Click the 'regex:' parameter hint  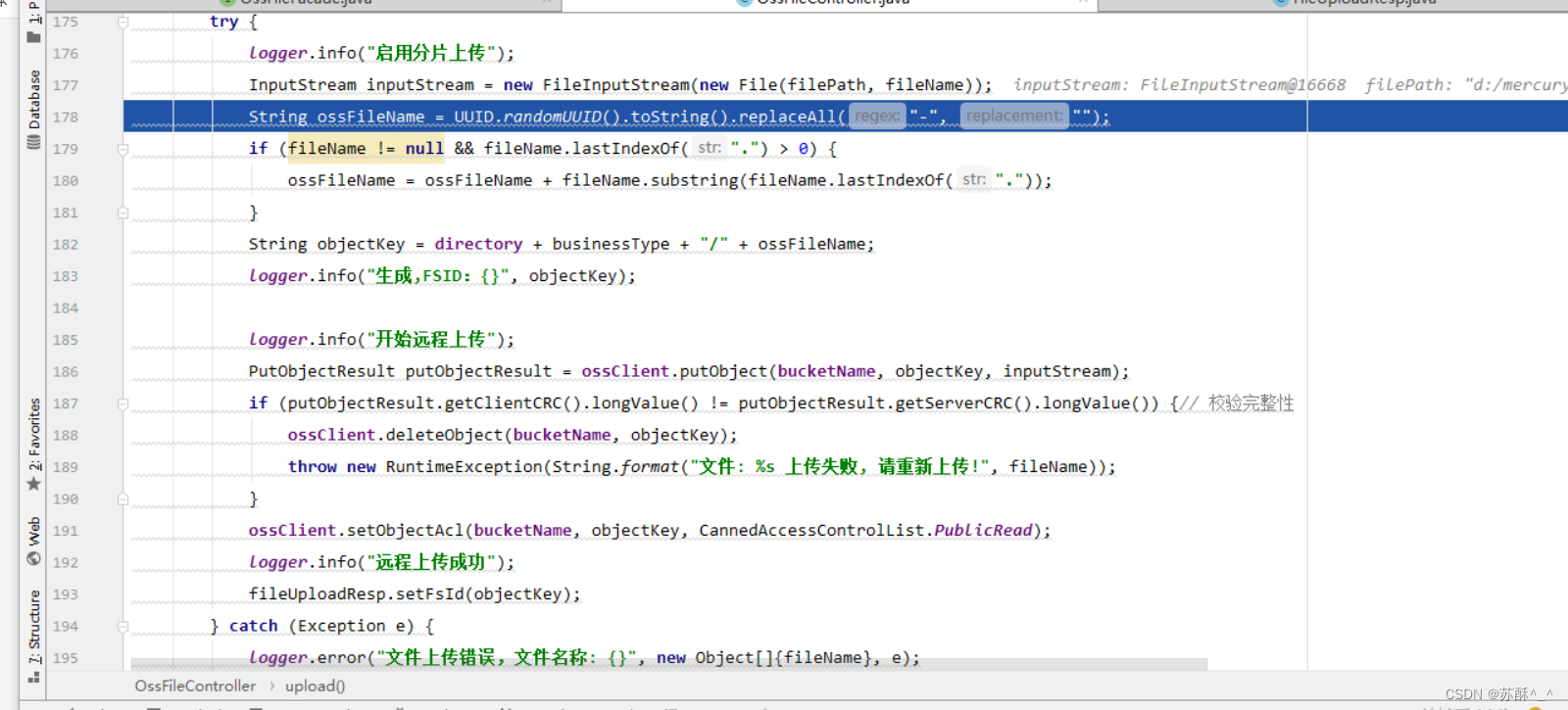[x=876, y=116]
